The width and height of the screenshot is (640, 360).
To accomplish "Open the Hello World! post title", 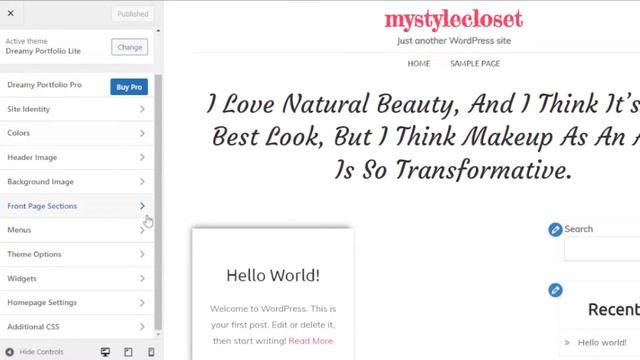I will click(x=273, y=276).
